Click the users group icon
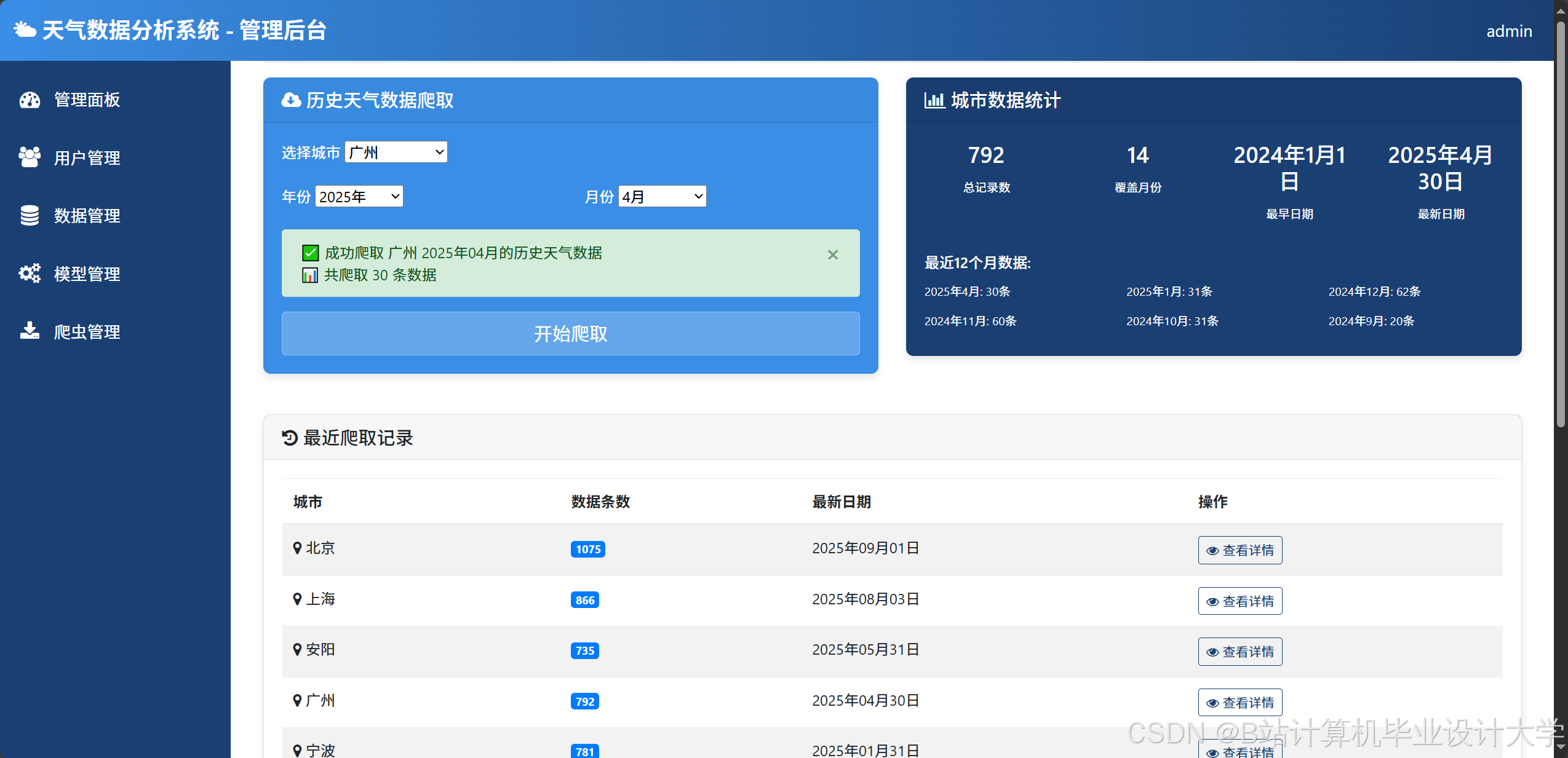 [30, 157]
